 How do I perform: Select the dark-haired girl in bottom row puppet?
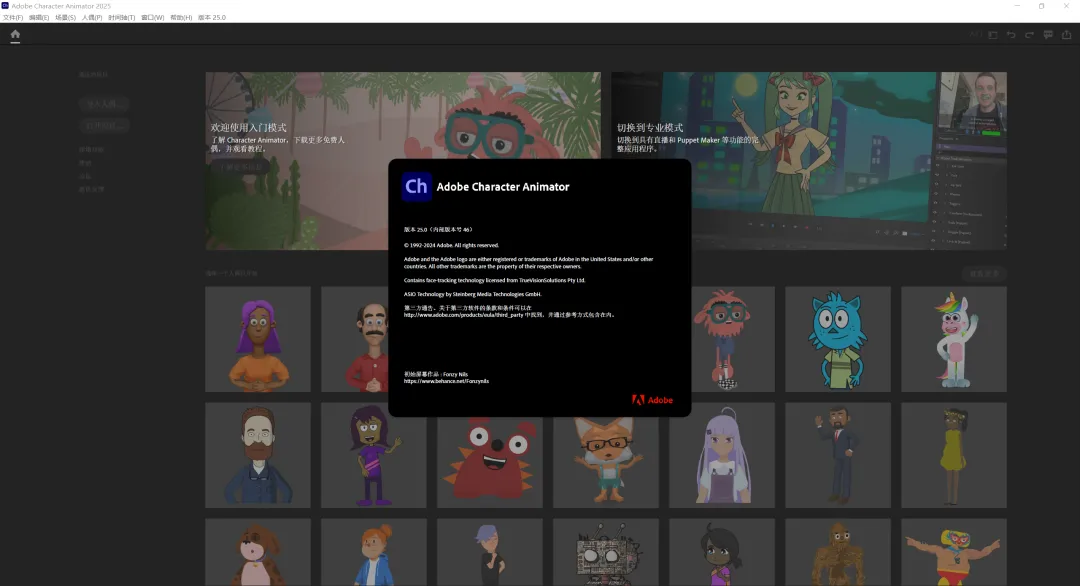coord(722,552)
